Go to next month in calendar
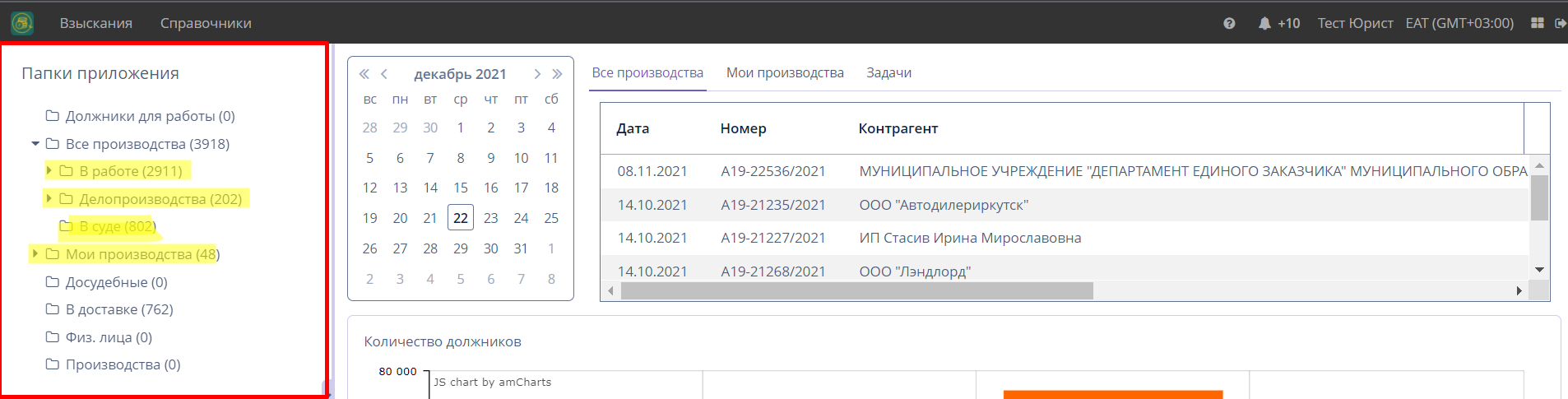Image resolution: width=1568 pixels, height=399 pixels. point(537,74)
